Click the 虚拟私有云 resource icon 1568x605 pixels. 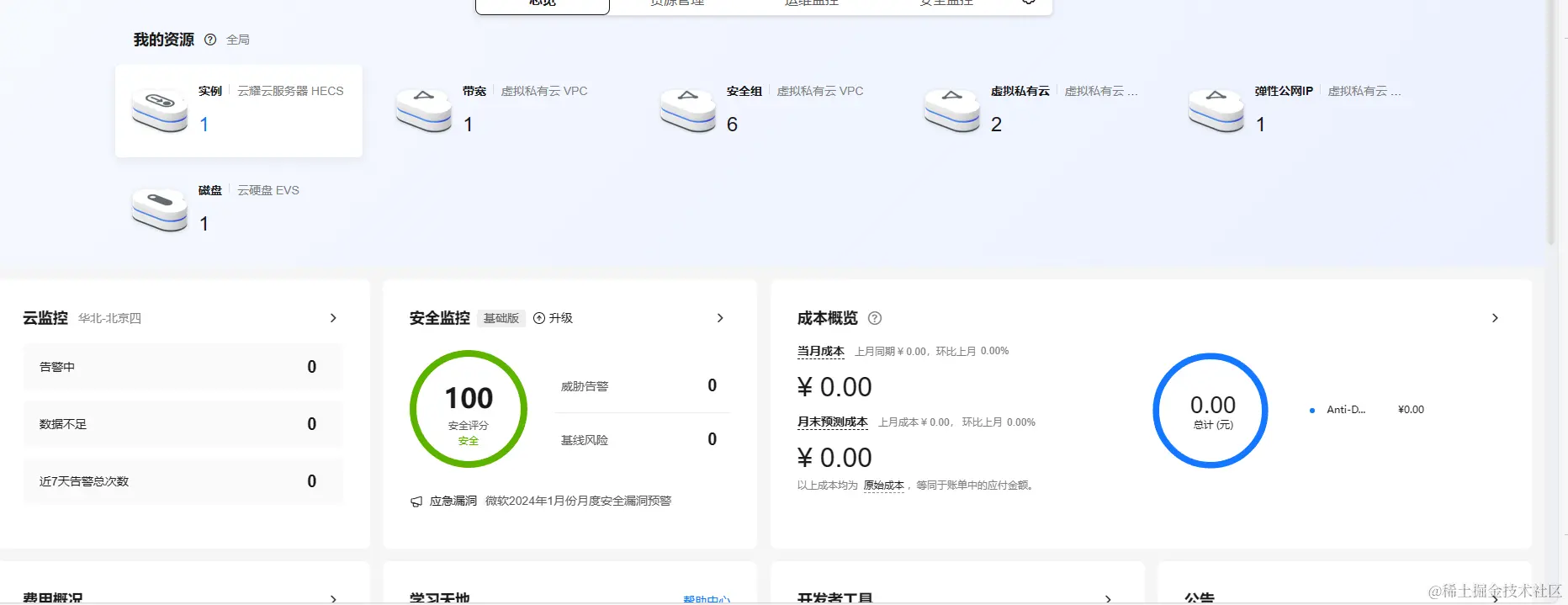click(x=952, y=110)
